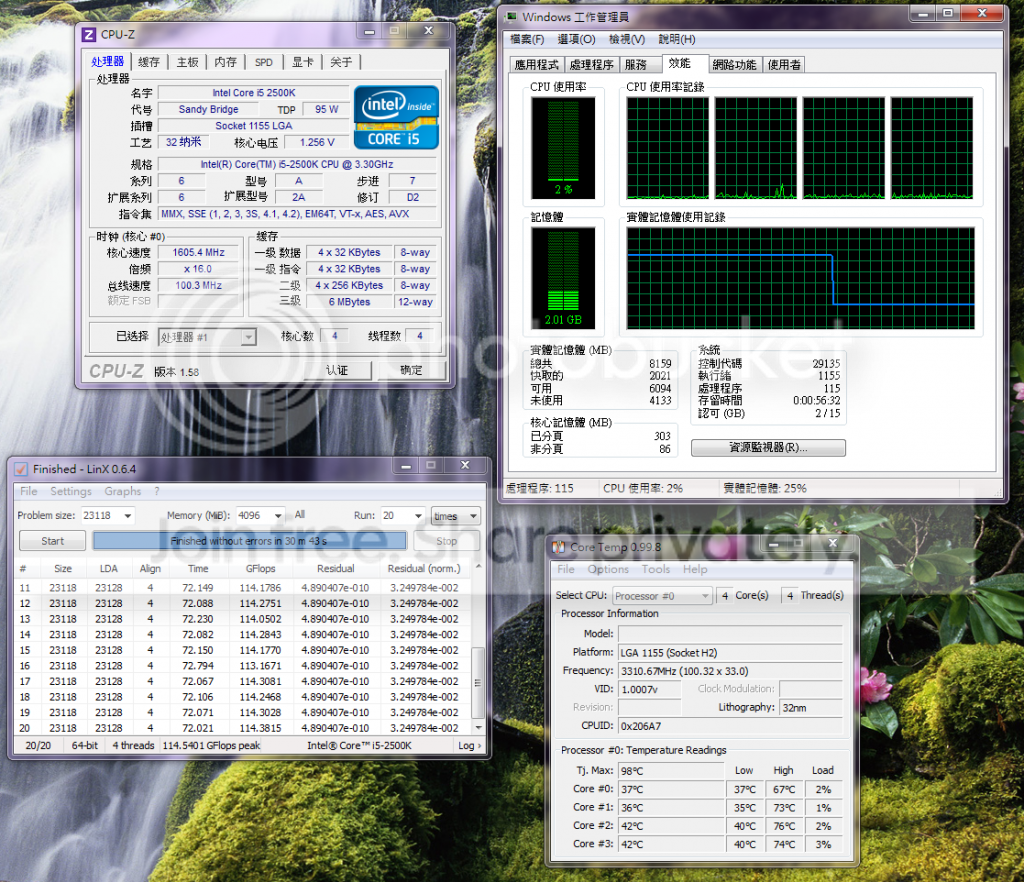Screen dimensions: 1024x882
Task: Click the CPU-Z title bar app icon
Action: pyautogui.click(x=89, y=34)
